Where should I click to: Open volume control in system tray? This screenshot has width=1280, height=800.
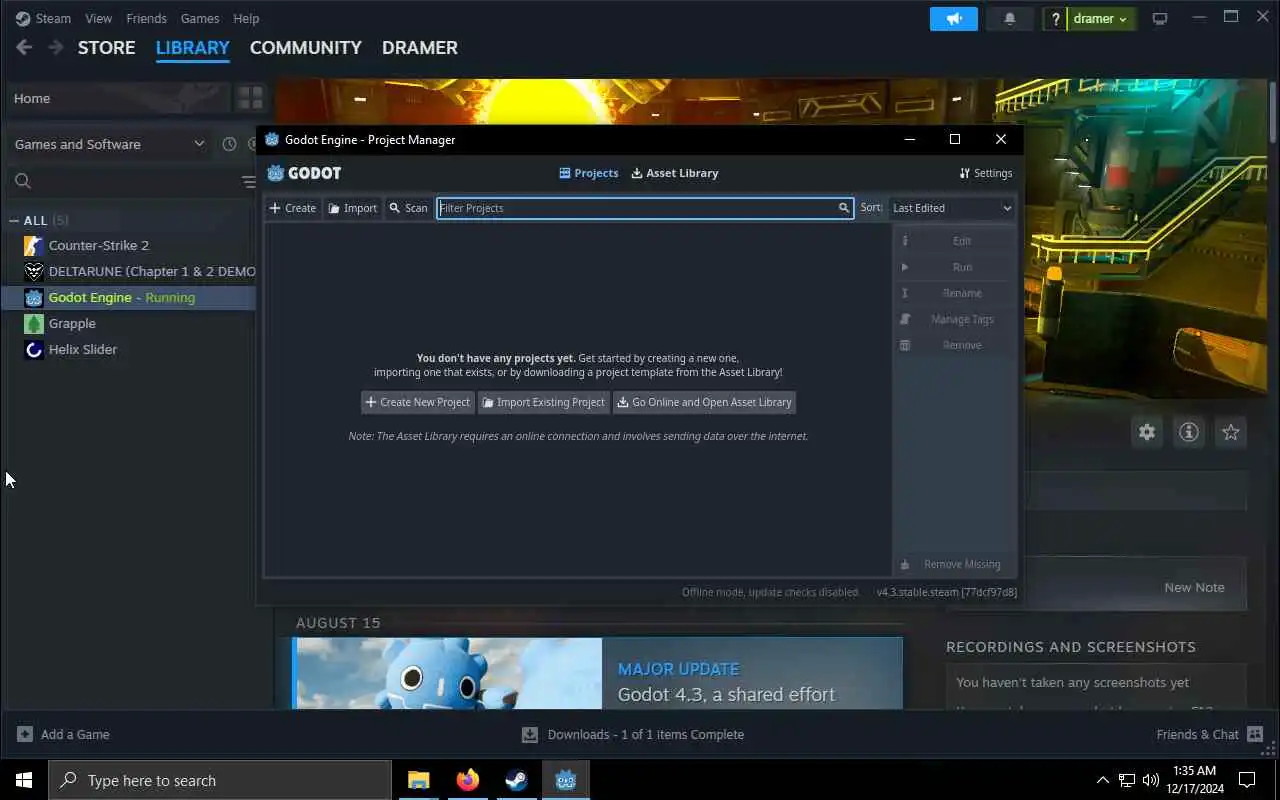[1150, 780]
